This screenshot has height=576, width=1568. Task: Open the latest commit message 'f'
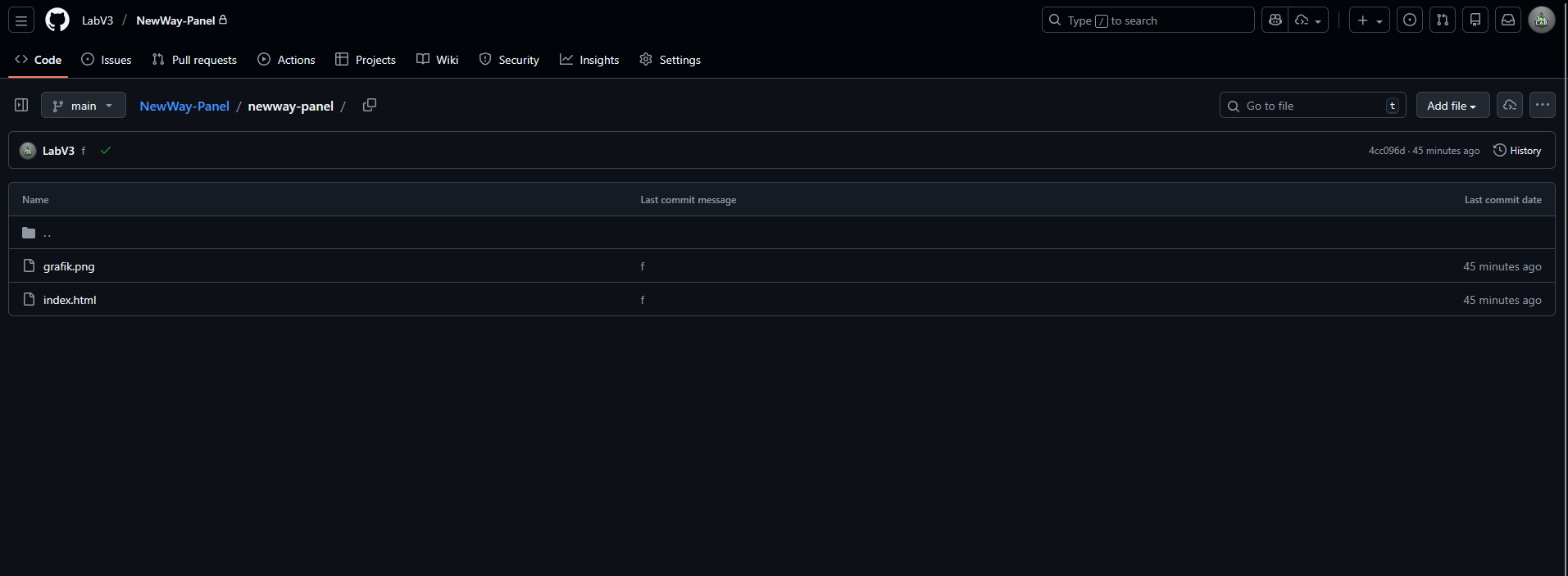(x=84, y=151)
